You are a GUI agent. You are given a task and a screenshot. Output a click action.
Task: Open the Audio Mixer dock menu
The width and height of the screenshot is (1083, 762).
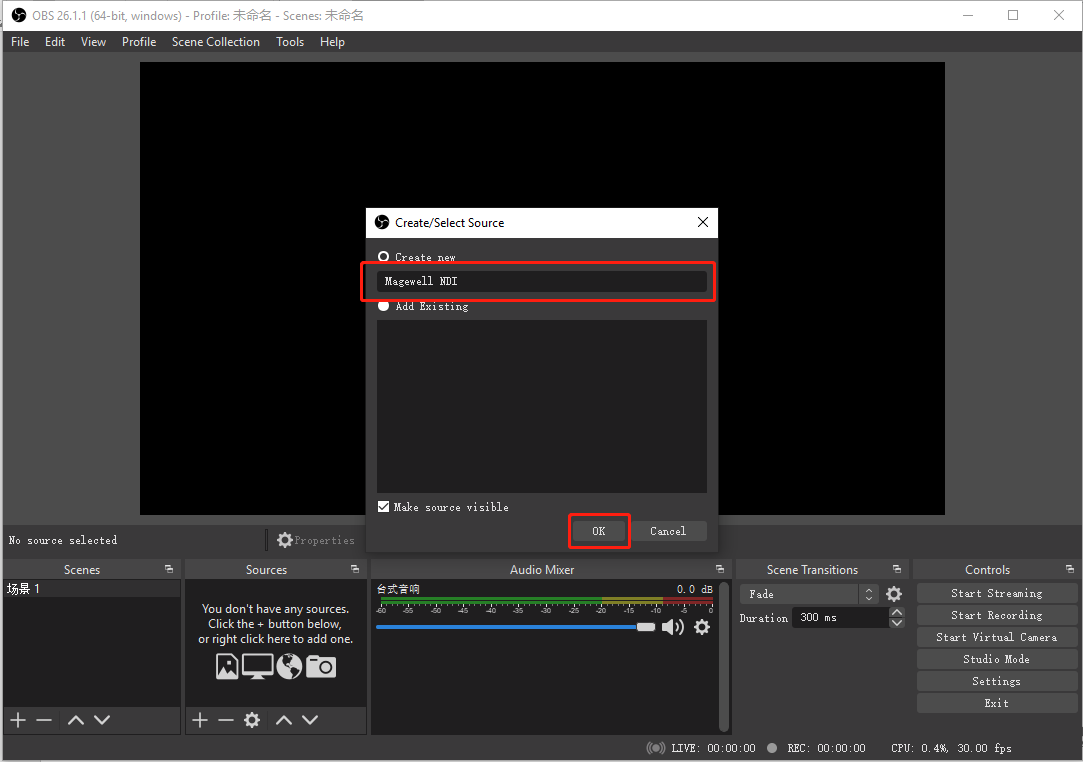(x=719, y=568)
